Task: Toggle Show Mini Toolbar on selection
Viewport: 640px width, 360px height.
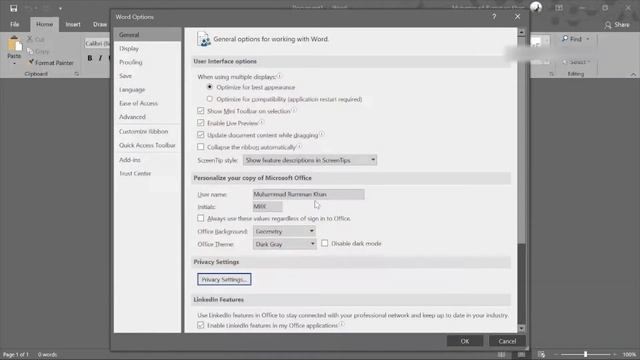Action: [x=200, y=111]
